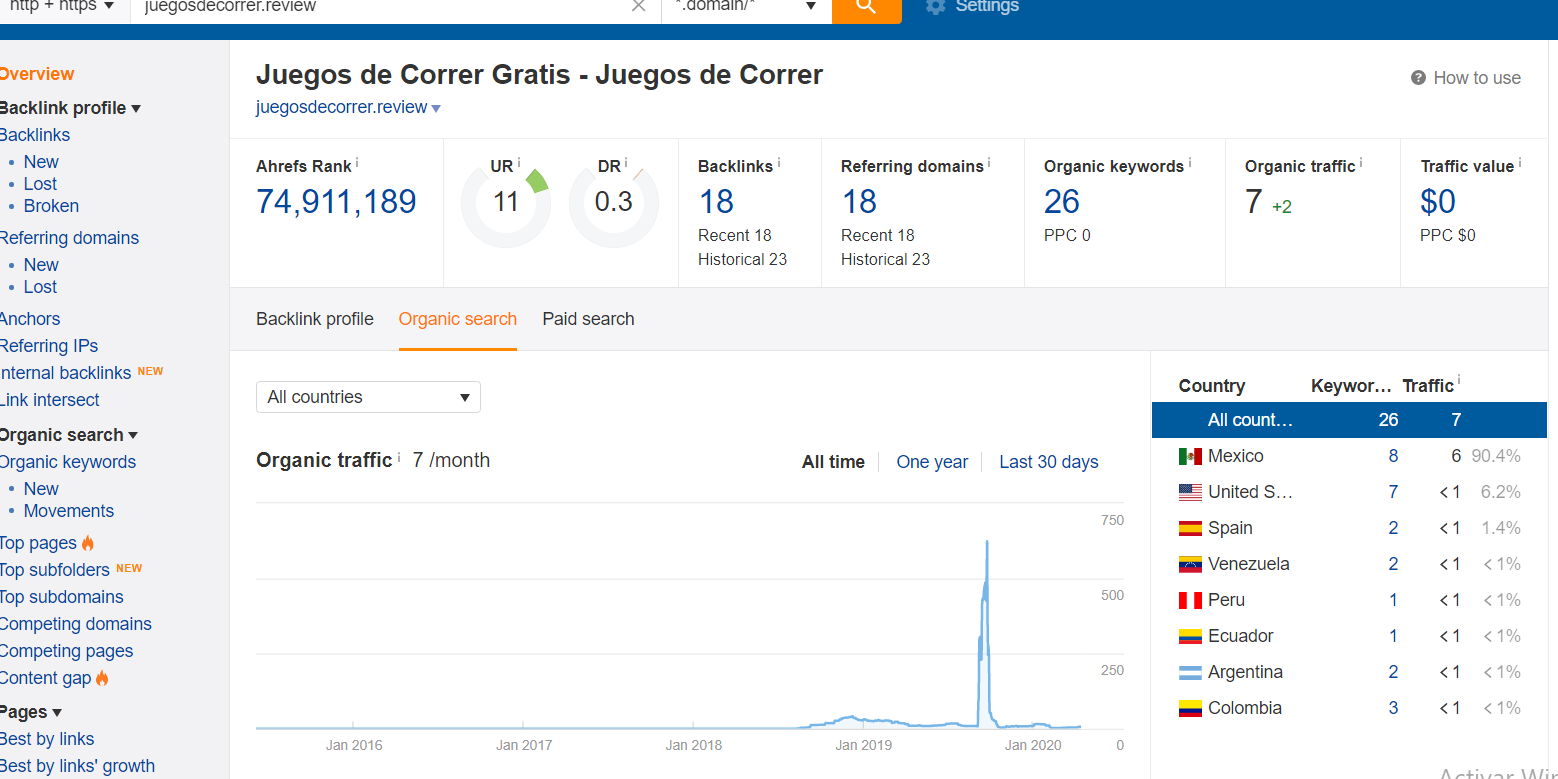The height and width of the screenshot is (779, 1558).
Task: Click the How to use help icon
Action: pyautogui.click(x=1418, y=78)
